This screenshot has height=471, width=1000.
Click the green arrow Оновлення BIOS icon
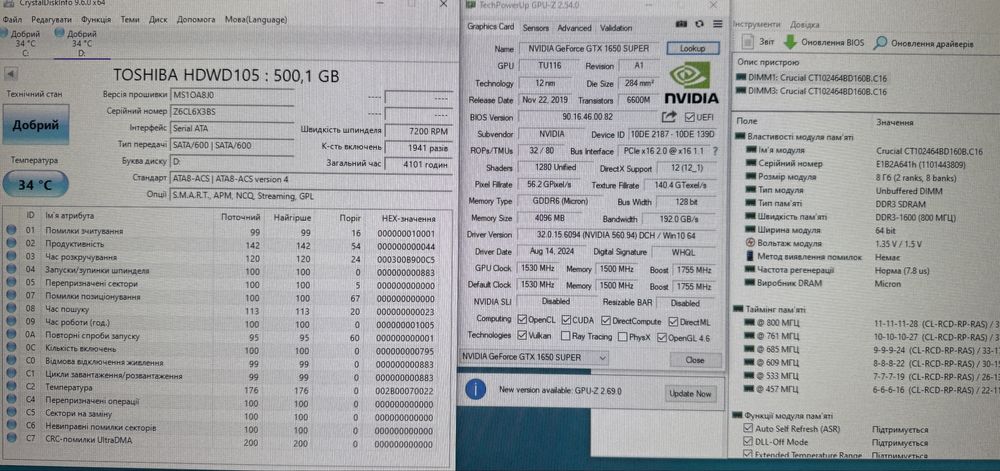click(790, 43)
